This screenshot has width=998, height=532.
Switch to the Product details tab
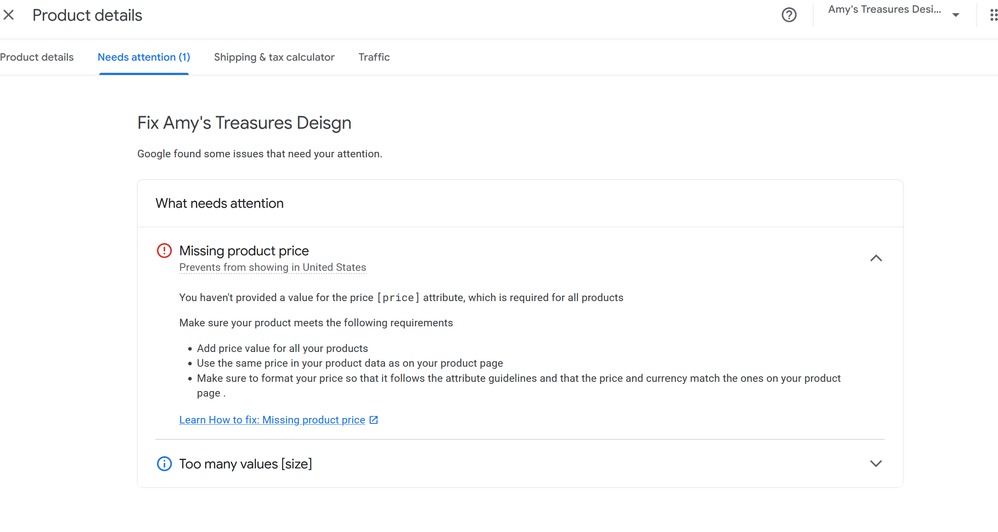pos(37,57)
